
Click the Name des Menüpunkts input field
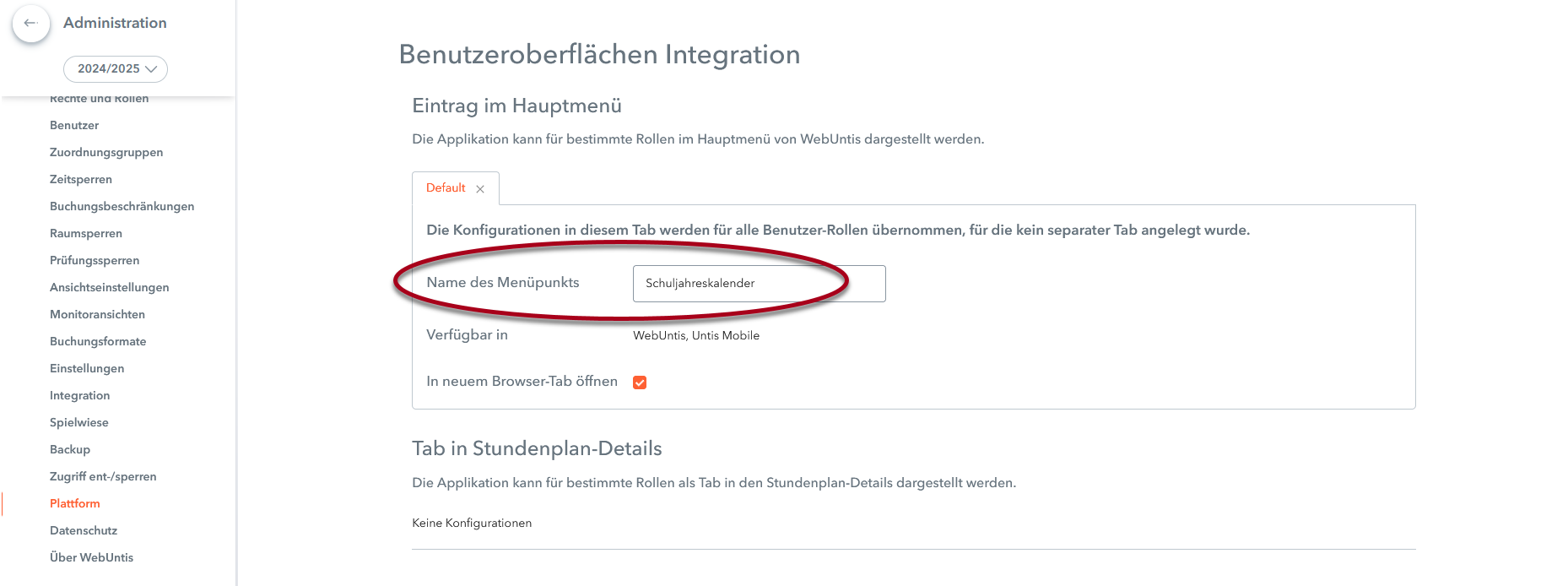[x=759, y=284]
